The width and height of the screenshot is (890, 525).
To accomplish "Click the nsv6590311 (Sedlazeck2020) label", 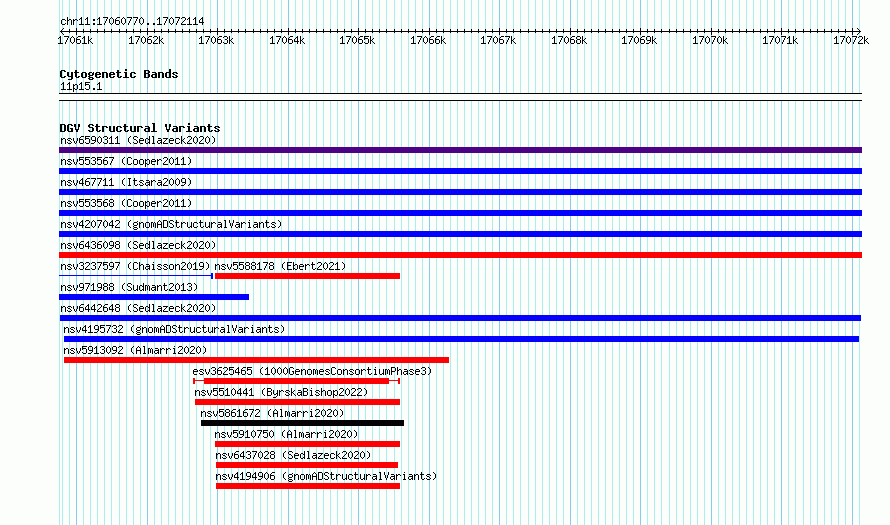I will (138, 140).
